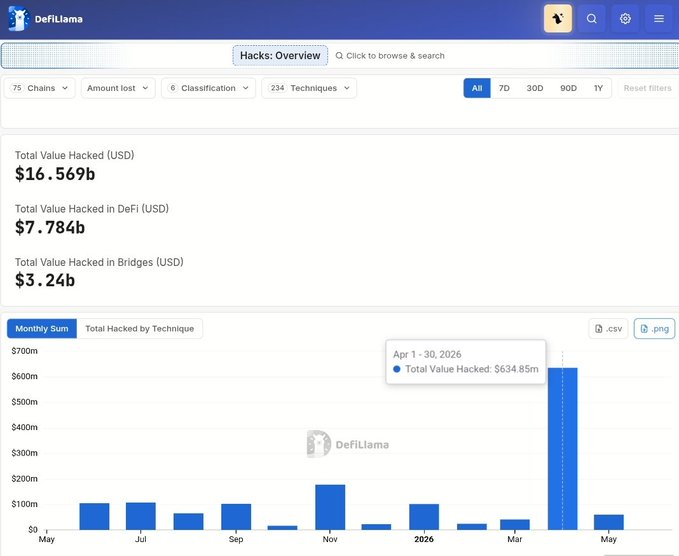Click the file icon on the .png button
Screen dimensions: 679x556
pyautogui.click(x=644, y=329)
